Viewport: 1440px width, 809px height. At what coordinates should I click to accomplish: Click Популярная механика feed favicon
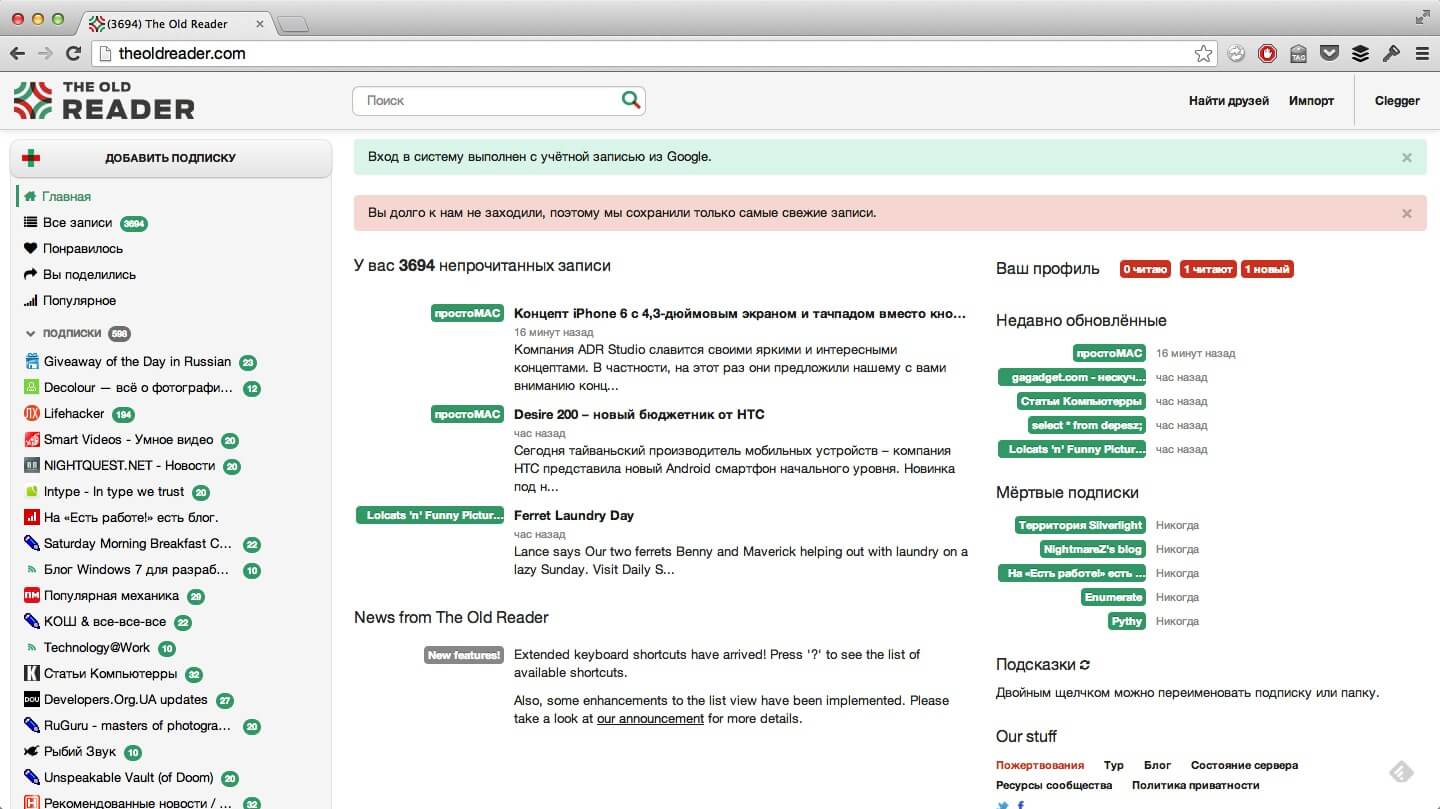click(x=31, y=595)
